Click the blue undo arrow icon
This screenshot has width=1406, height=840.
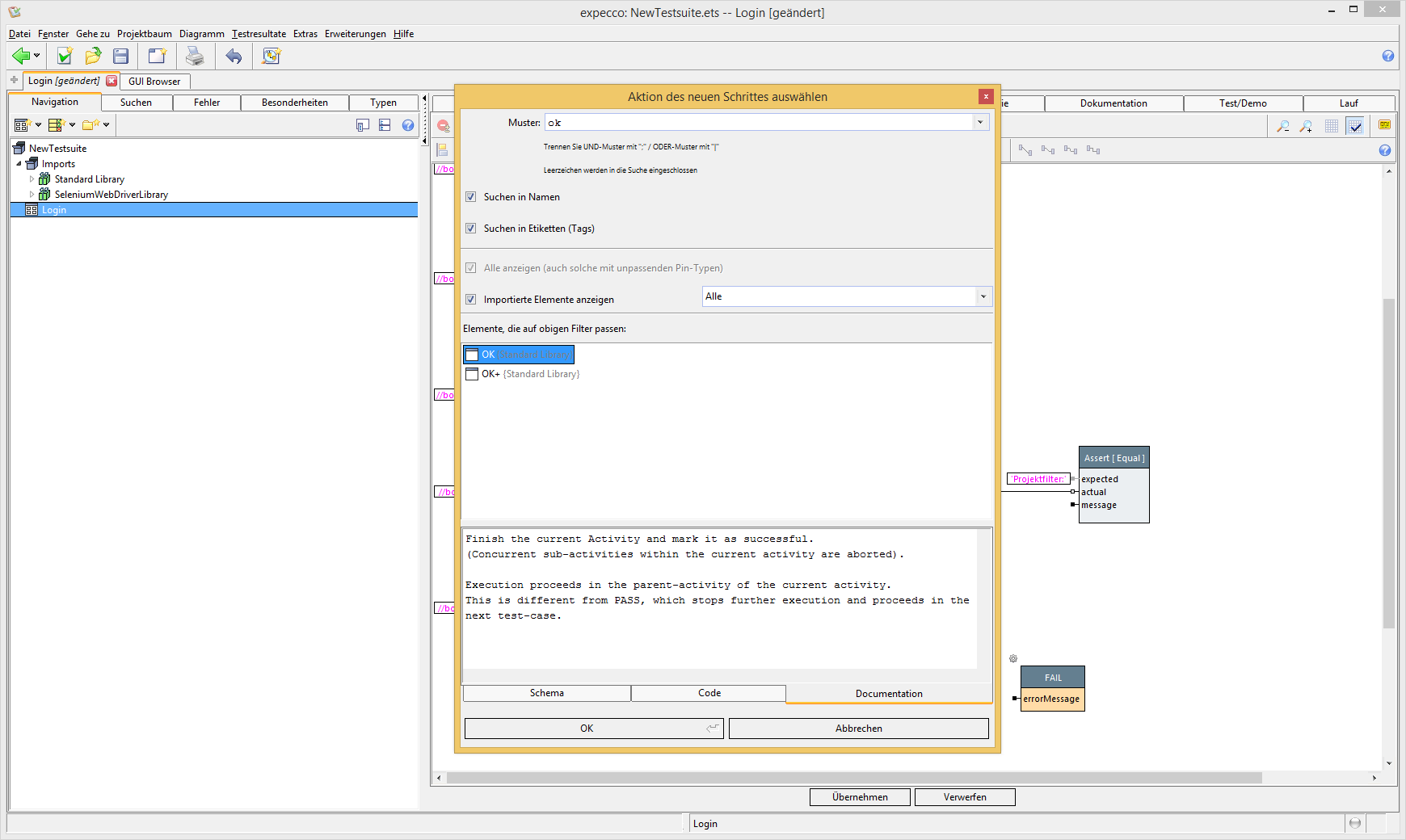[234, 56]
